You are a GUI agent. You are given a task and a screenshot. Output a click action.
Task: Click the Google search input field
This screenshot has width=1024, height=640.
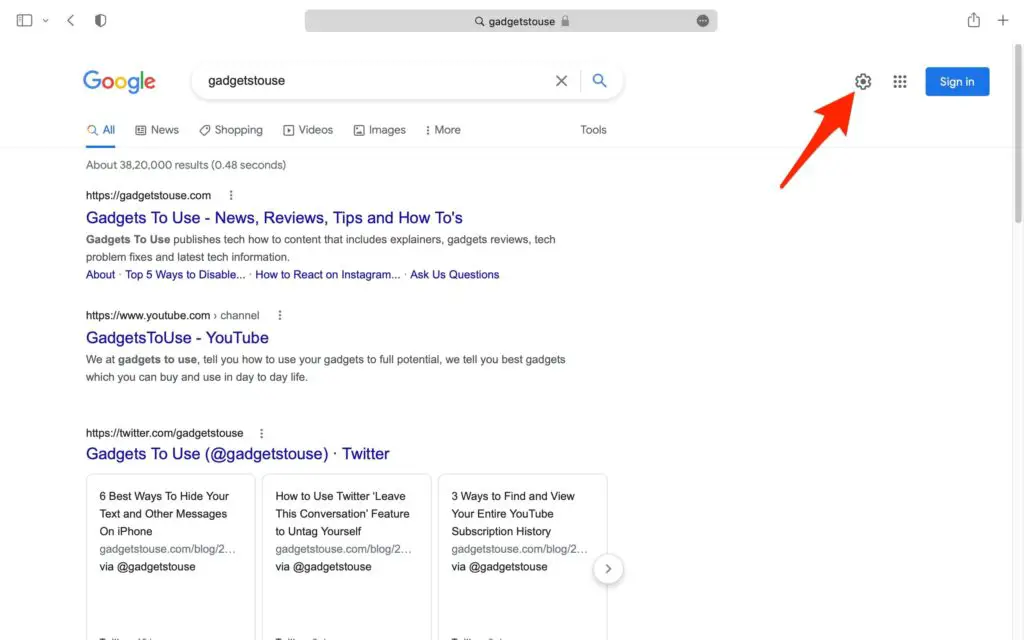tap(376, 80)
